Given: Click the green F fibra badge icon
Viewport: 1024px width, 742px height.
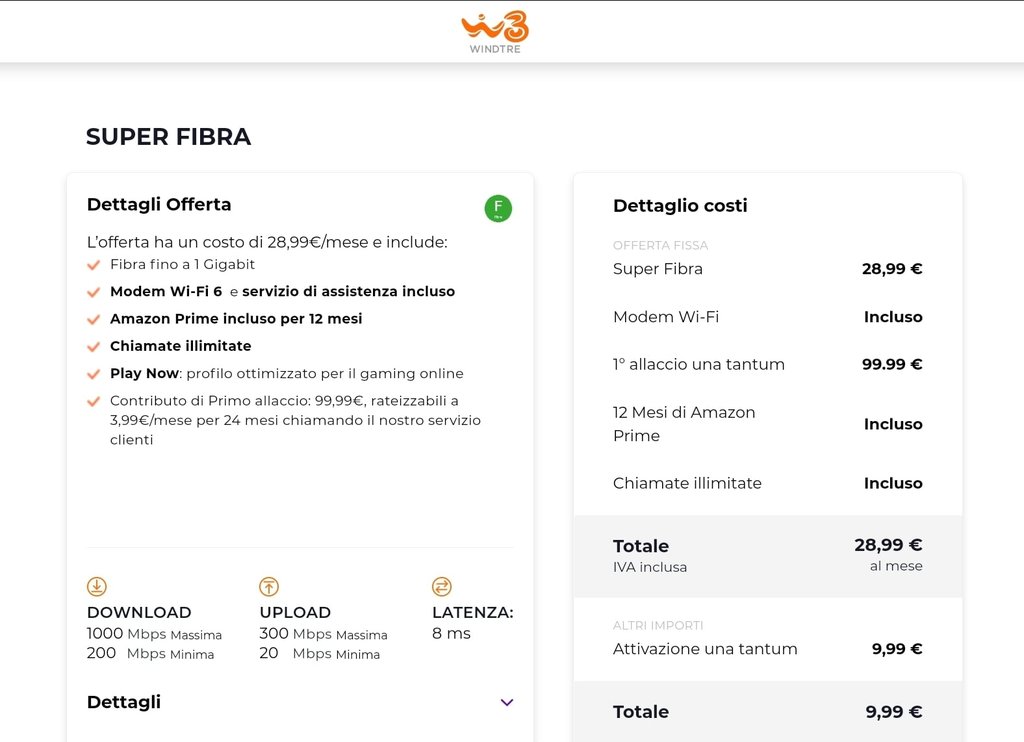Looking at the screenshot, I should pyautogui.click(x=498, y=208).
